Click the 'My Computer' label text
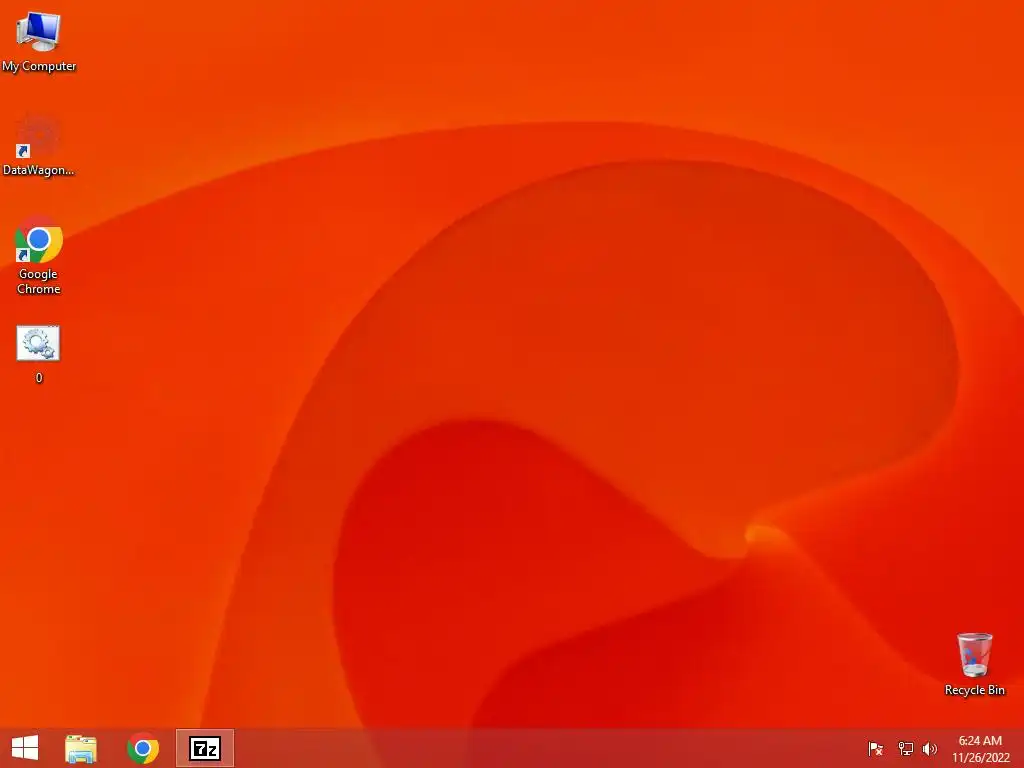Image resolution: width=1024 pixels, height=768 pixels. coord(39,66)
